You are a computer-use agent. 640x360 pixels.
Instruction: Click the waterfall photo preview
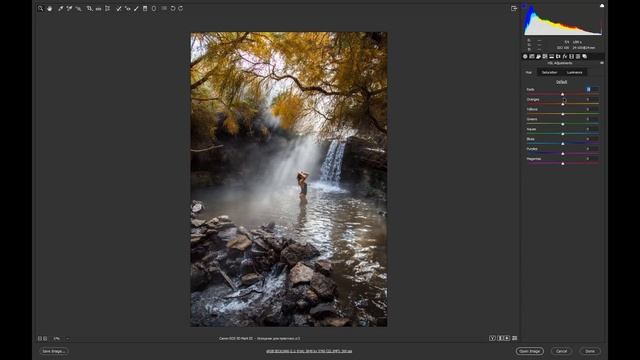point(289,179)
